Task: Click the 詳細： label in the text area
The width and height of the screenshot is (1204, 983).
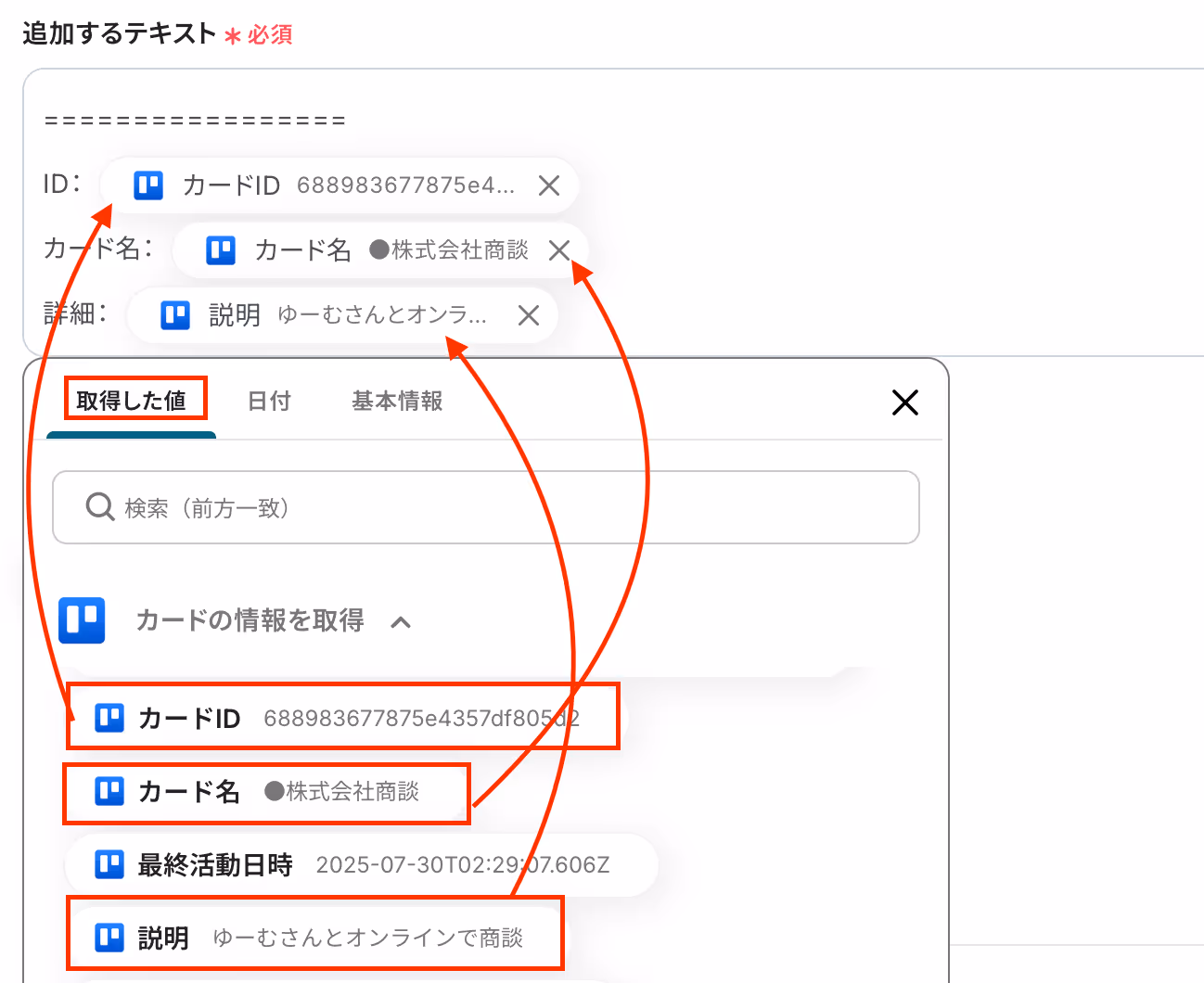Action: [75, 313]
